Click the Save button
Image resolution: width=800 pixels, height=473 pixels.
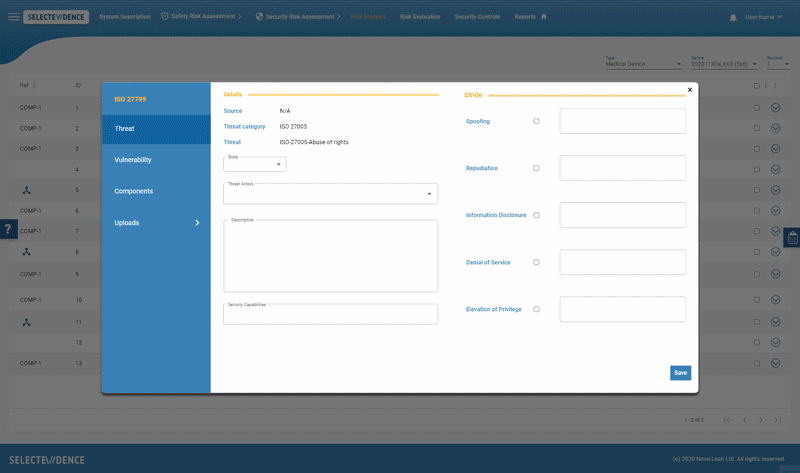(680, 372)
